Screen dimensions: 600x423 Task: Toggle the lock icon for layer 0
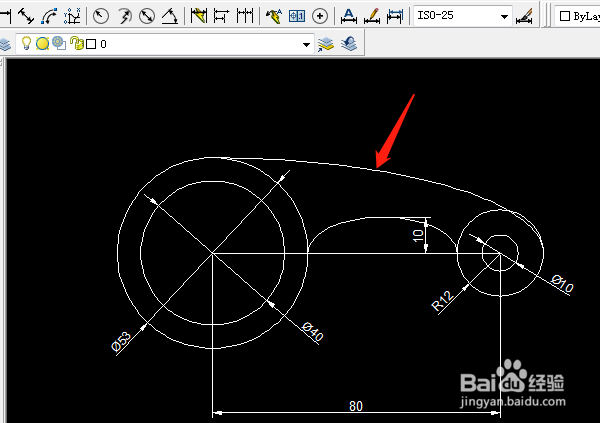click(77, 44)
